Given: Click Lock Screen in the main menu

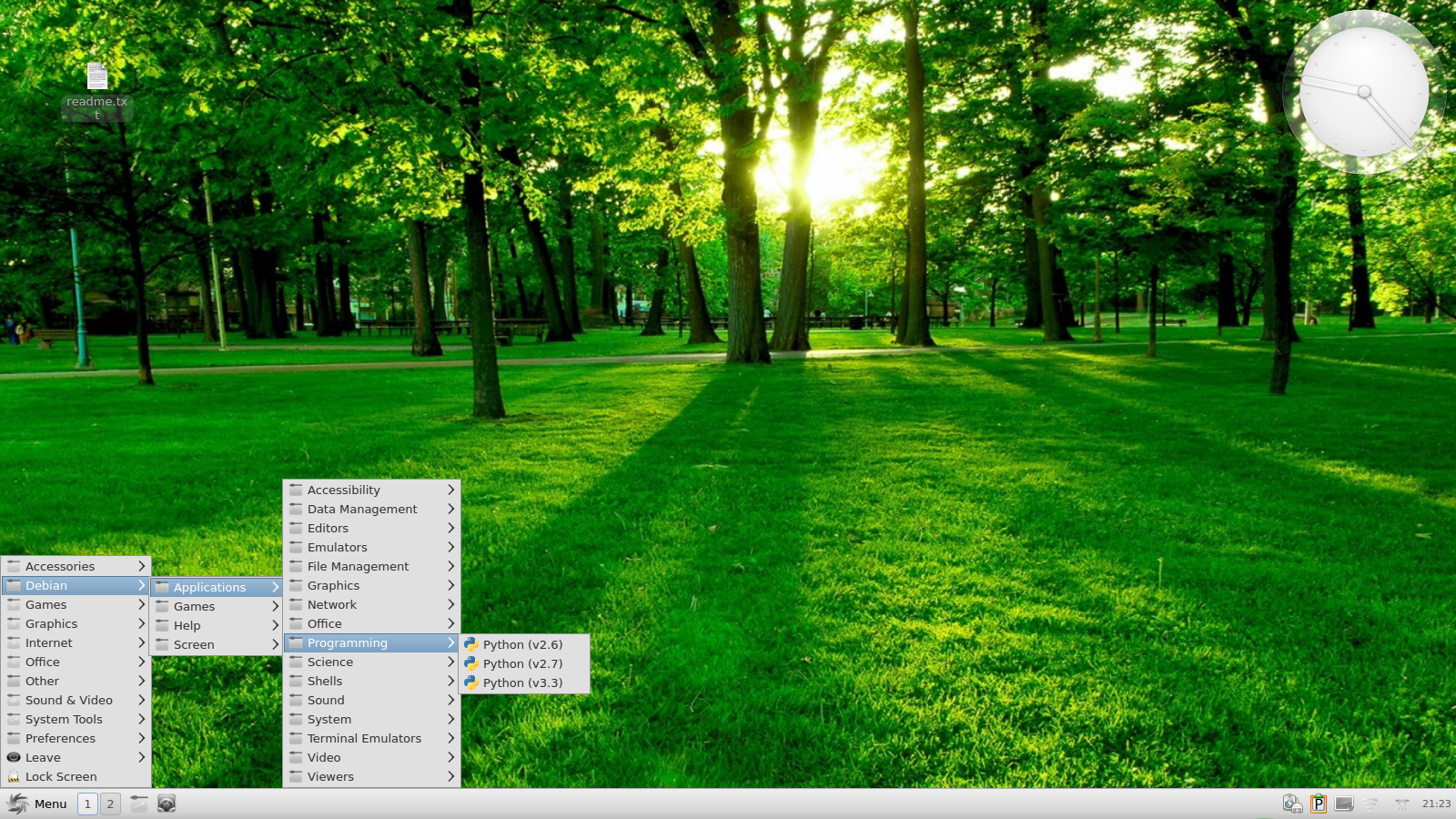Looking at the screenshot, I should tap(60, 776).
